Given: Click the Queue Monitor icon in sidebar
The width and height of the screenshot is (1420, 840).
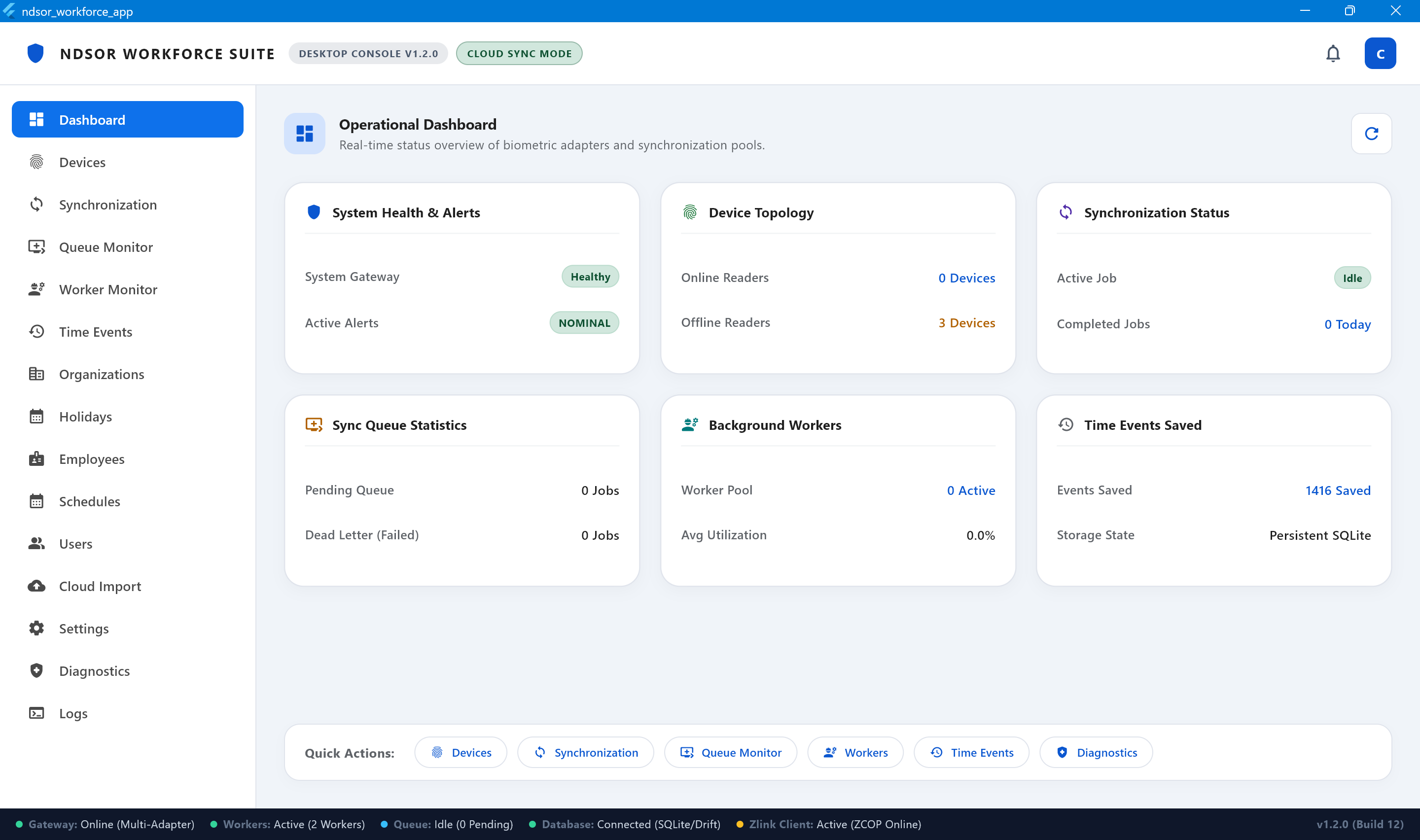Looking at the screenshot, I should pyautogui.click(x=37, y=247).
